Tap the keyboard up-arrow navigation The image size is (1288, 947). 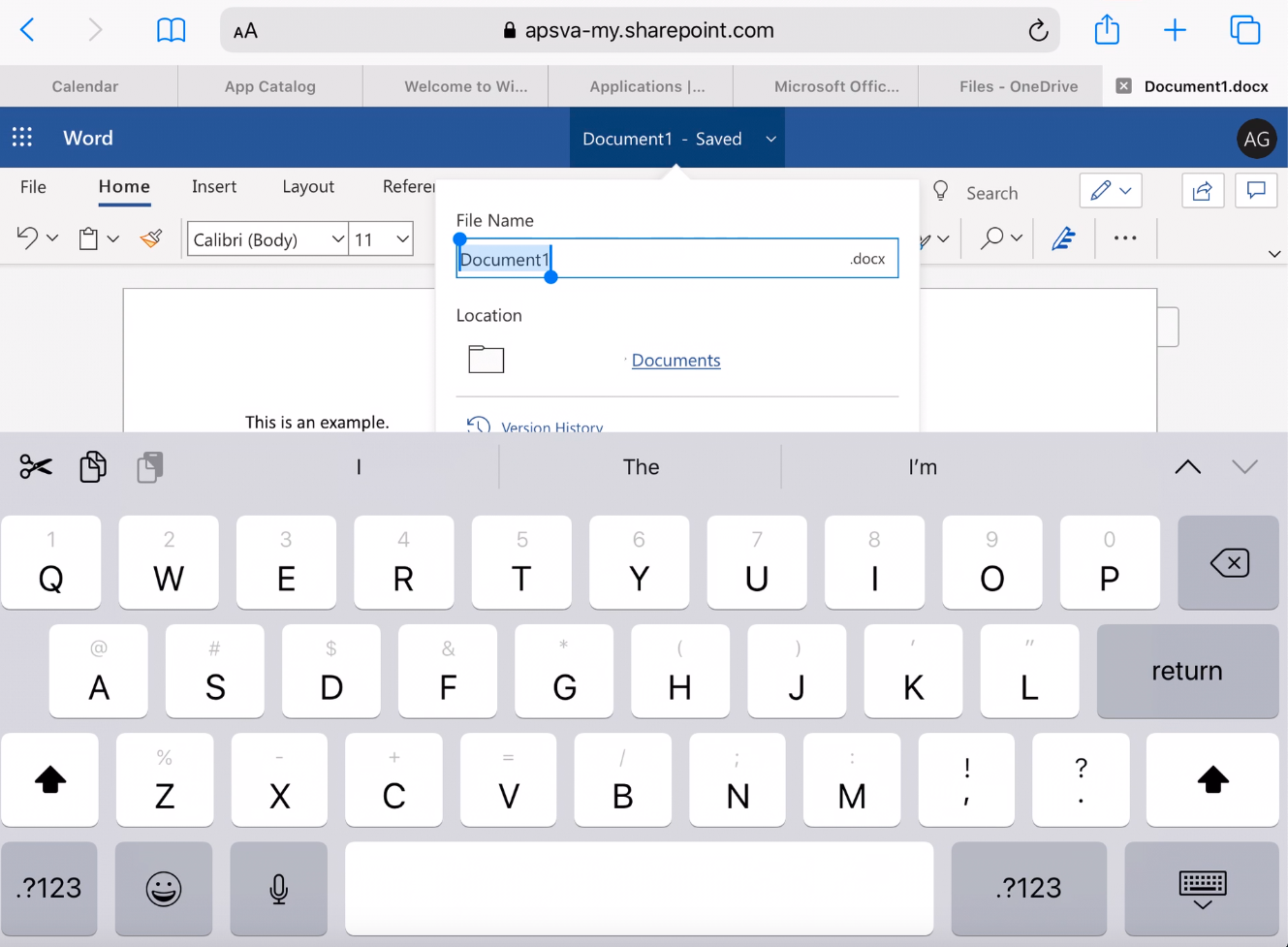(x=1187, y=467)
